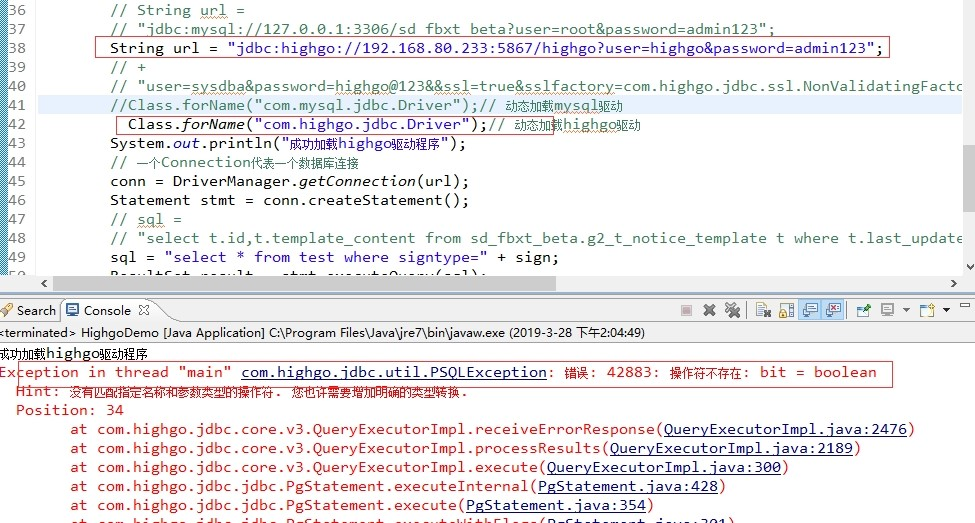Screen dimensions: 975x523
Task: Click the editor horizontal scrollbar thumb
Action: [x=304, y=284]
